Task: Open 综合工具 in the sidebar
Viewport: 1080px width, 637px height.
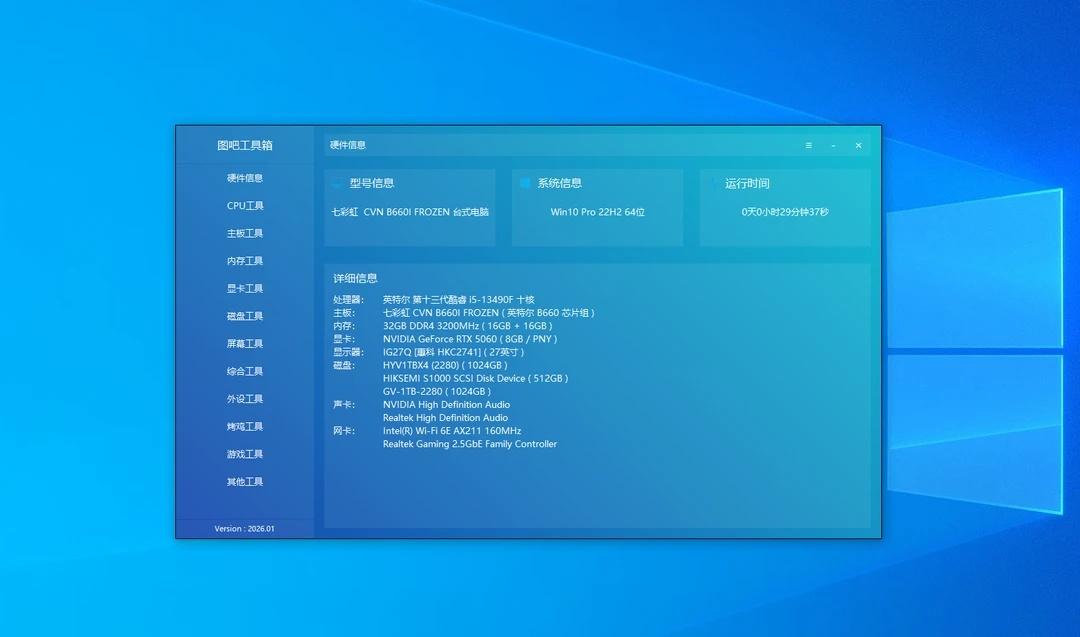Action: click(245, 370)
